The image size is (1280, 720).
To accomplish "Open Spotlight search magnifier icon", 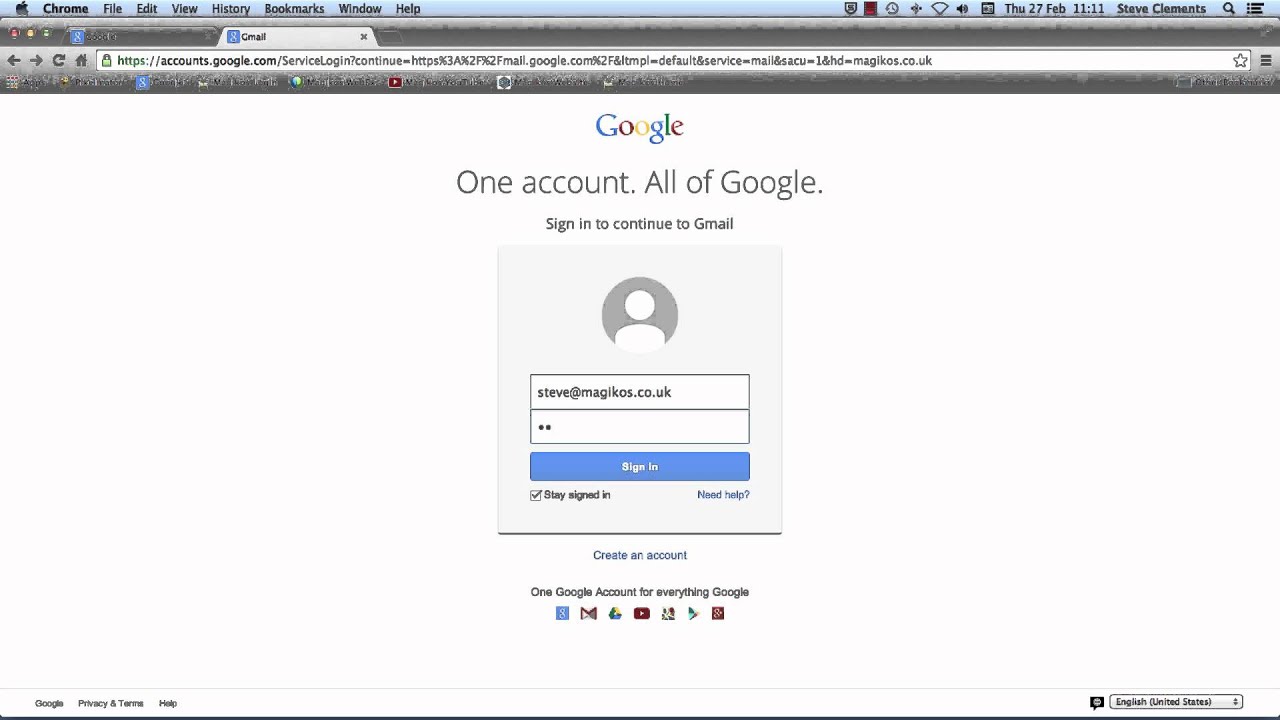I will [x=1229, y=9].
